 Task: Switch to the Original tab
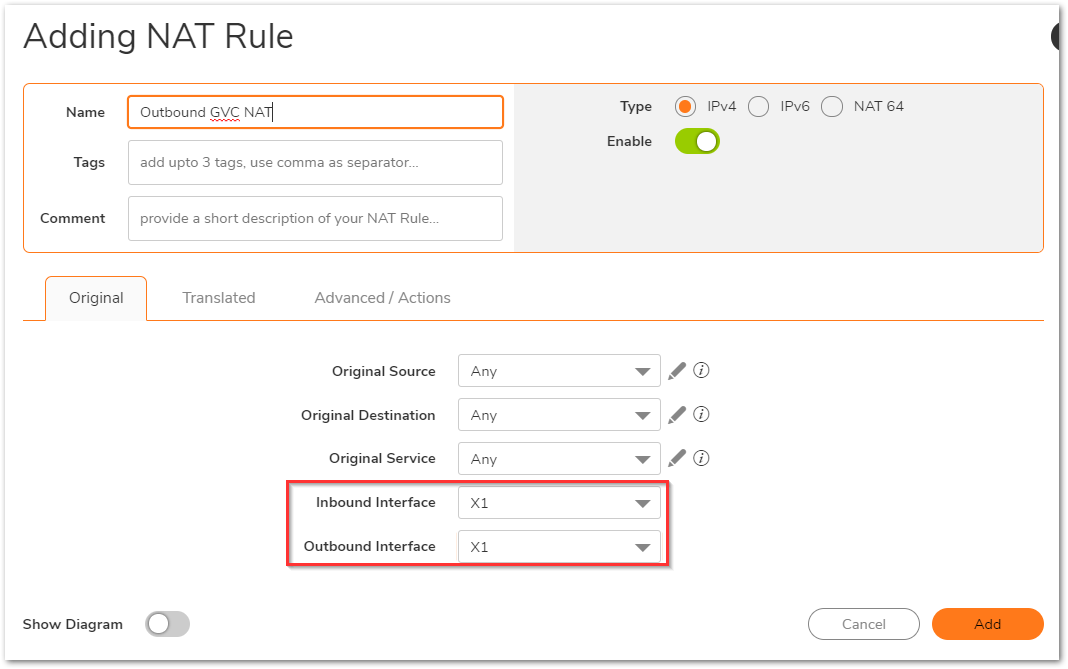96,298
